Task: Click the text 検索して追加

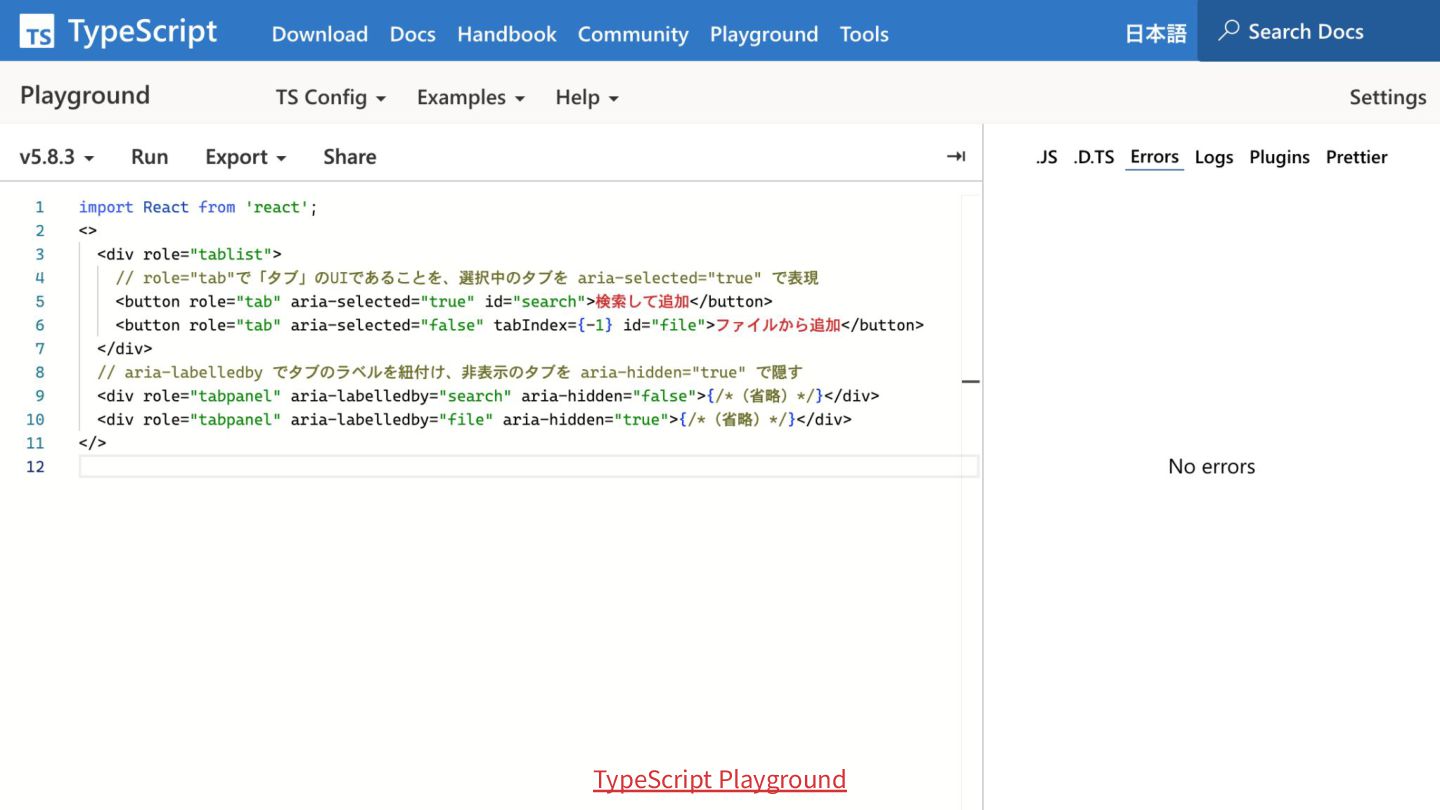Action: (x=642, y=301)
